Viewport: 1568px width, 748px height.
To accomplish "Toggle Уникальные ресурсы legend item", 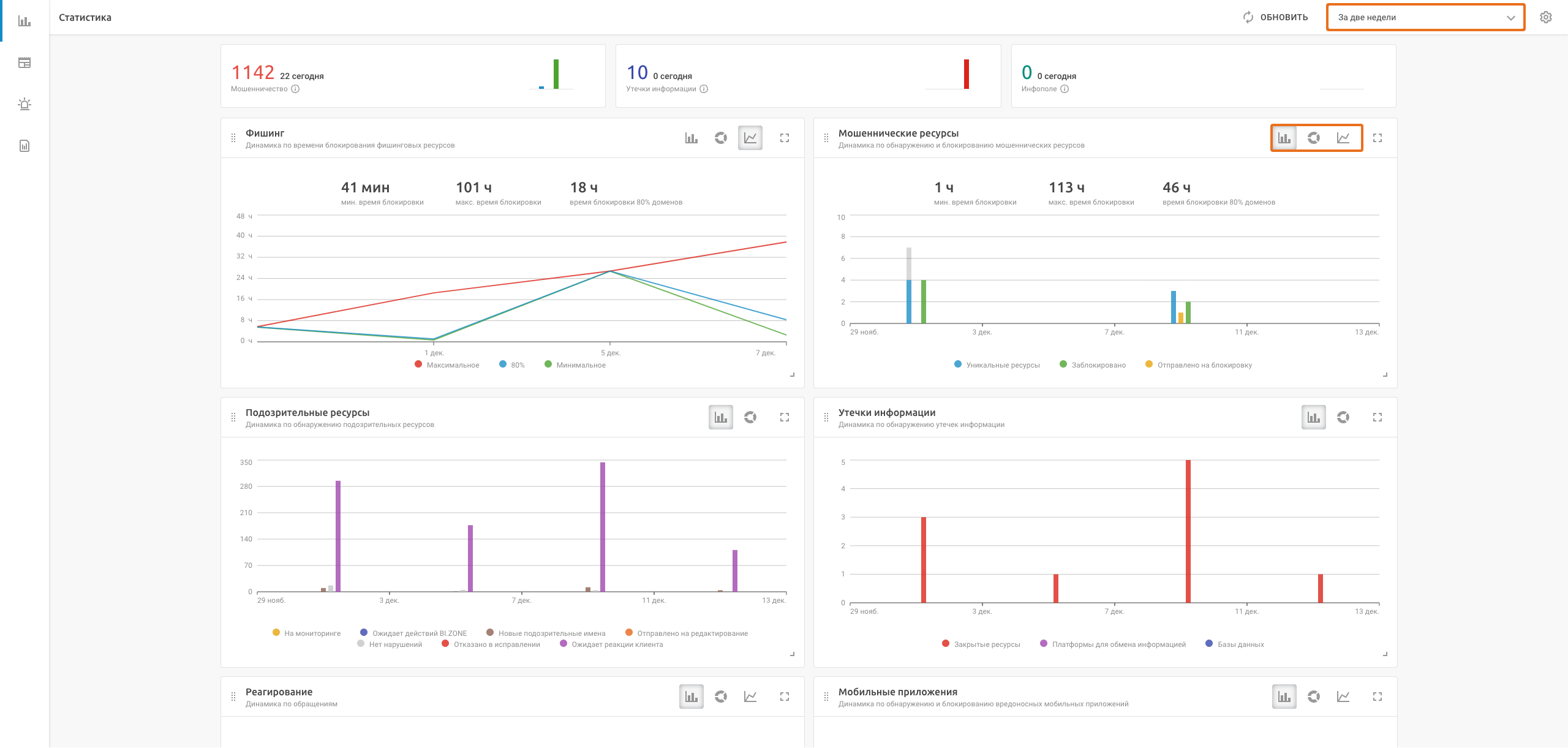I will pyautogui.click(x=997, y=365).
